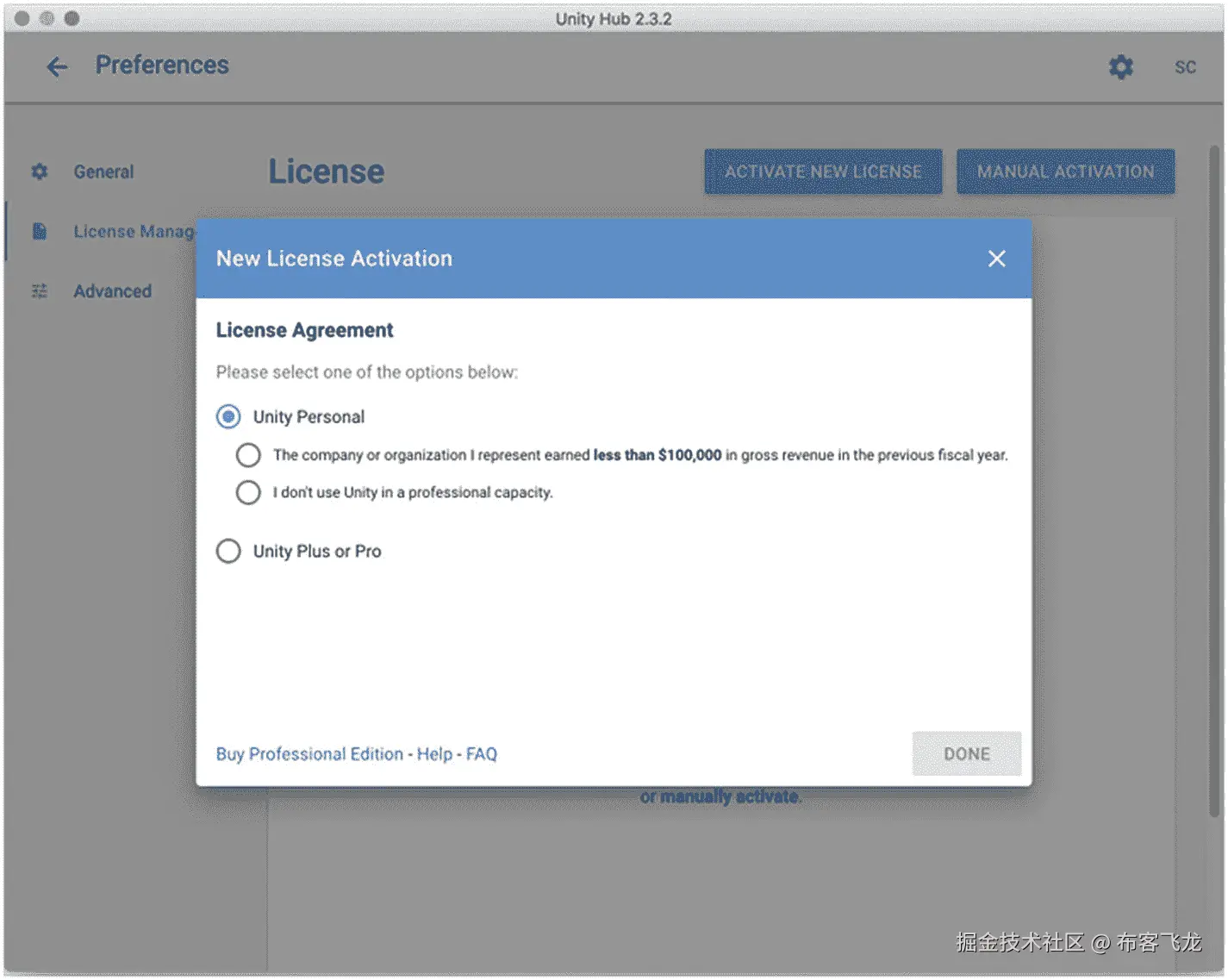Click the Manual Activation button
This screenshot has width=1228, height=980.
(1065, 172)
